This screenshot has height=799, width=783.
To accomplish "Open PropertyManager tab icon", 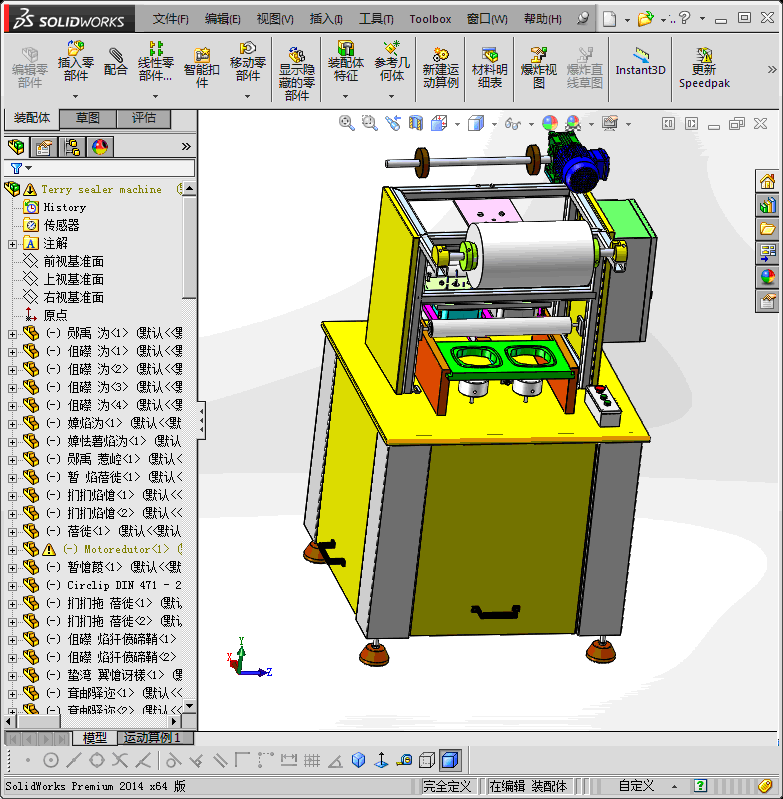I will (x=44, y=147).
